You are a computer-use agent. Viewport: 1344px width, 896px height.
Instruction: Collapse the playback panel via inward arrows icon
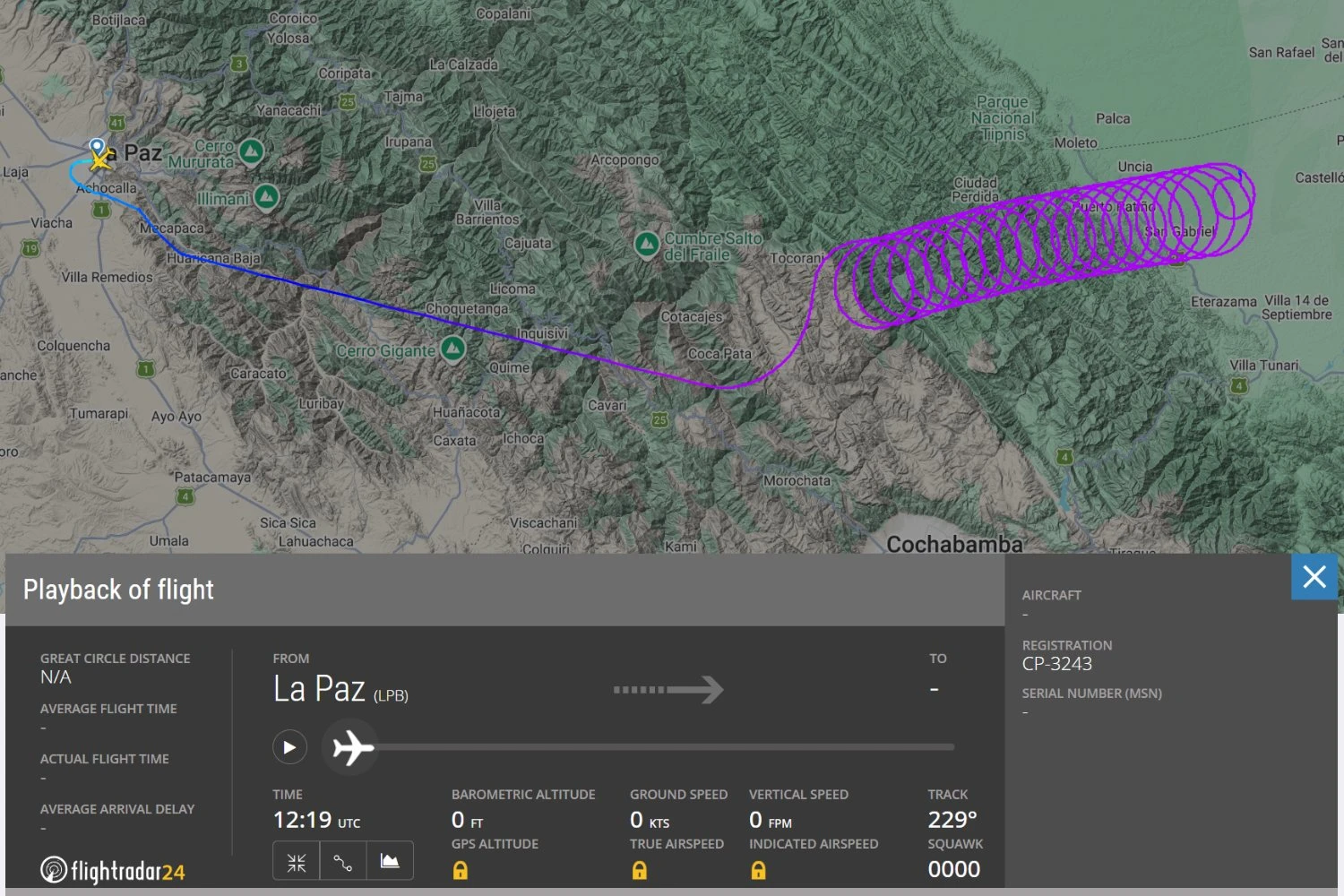coord(296,860)
